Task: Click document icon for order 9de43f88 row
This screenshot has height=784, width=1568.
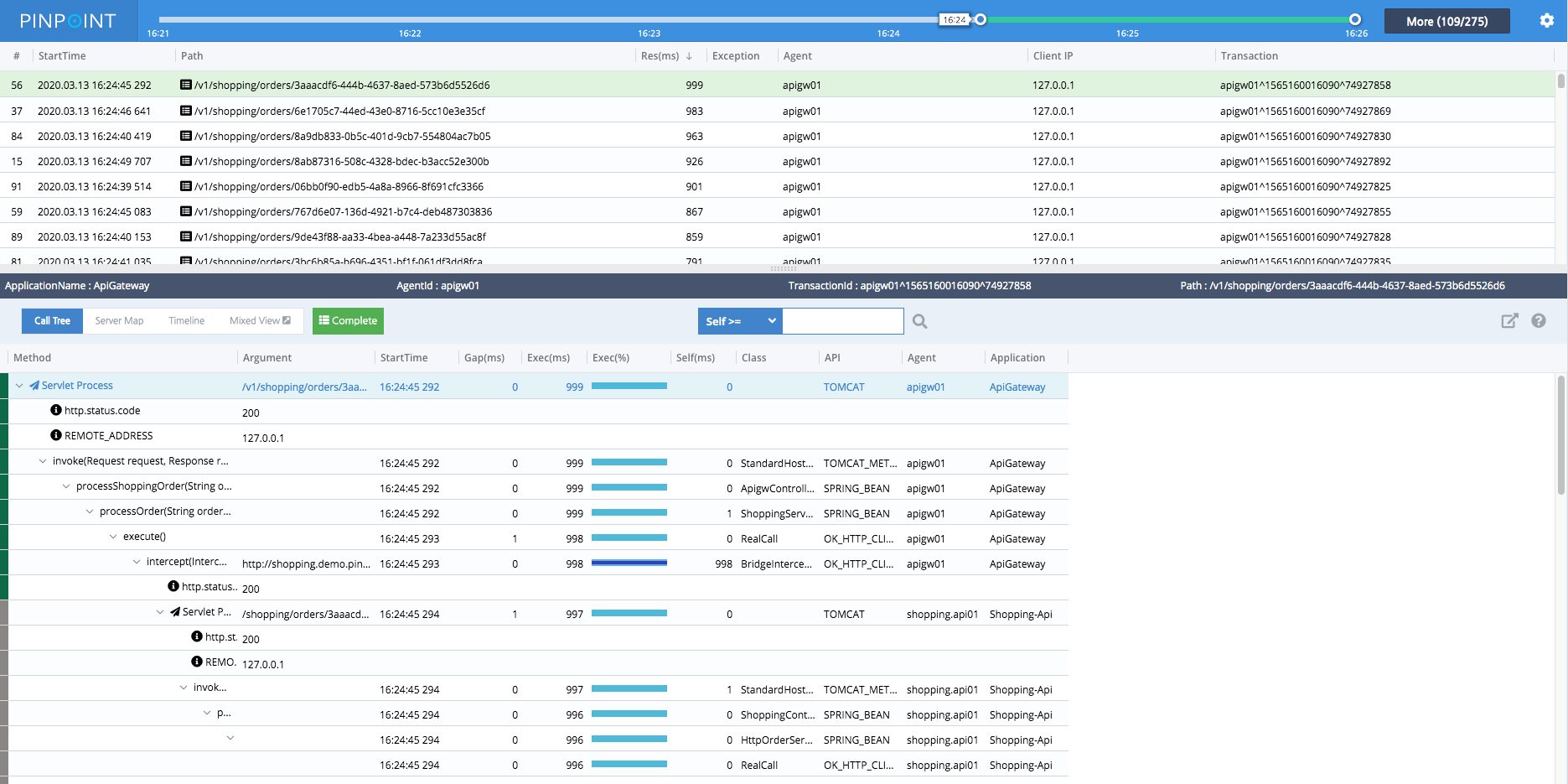Action: click(186, 236)
